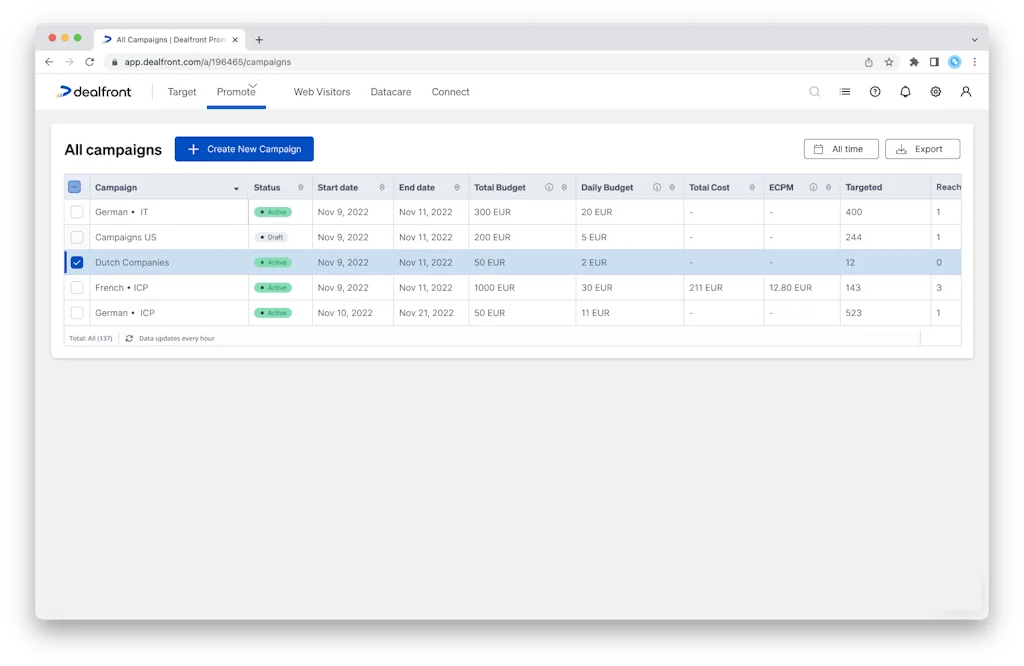Check the Campaigns US row checkbox

(x=77, y=237)
